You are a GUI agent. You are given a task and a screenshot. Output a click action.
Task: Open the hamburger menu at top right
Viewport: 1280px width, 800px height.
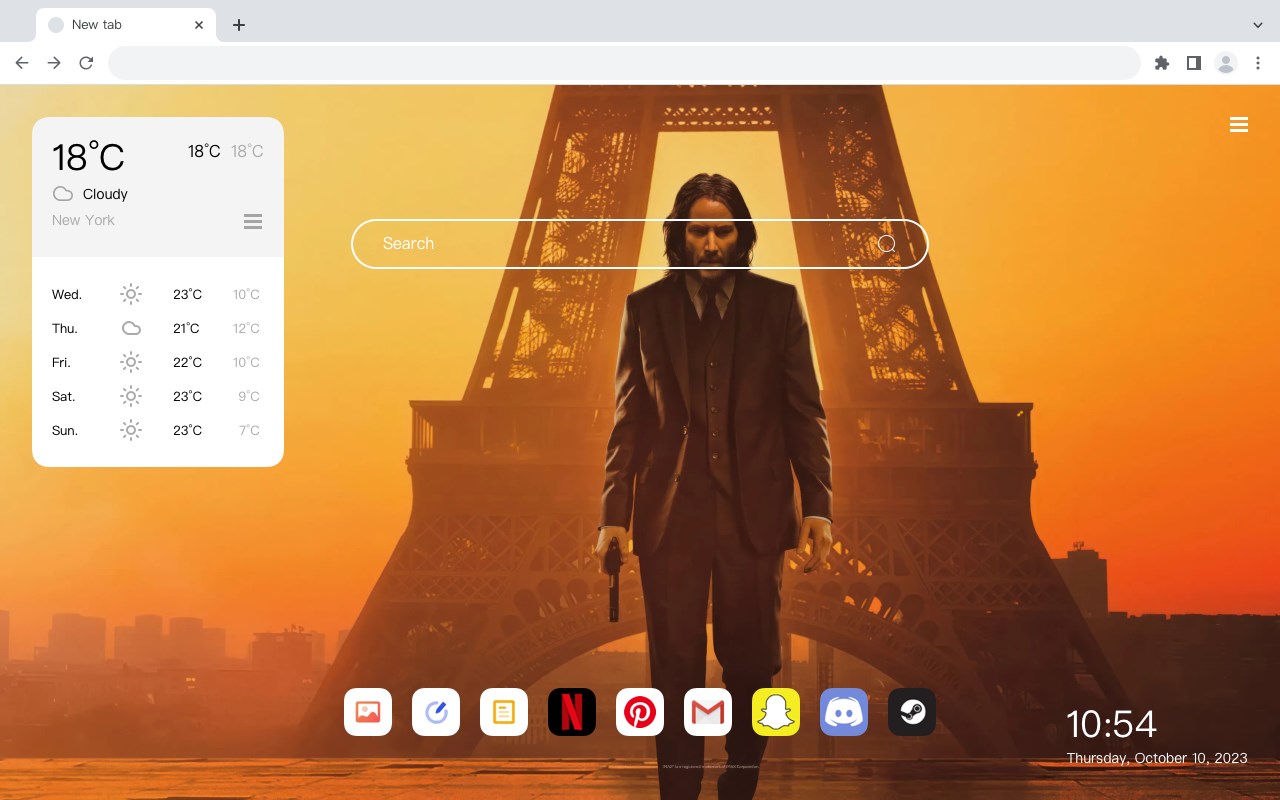(x=1239, y=125)
